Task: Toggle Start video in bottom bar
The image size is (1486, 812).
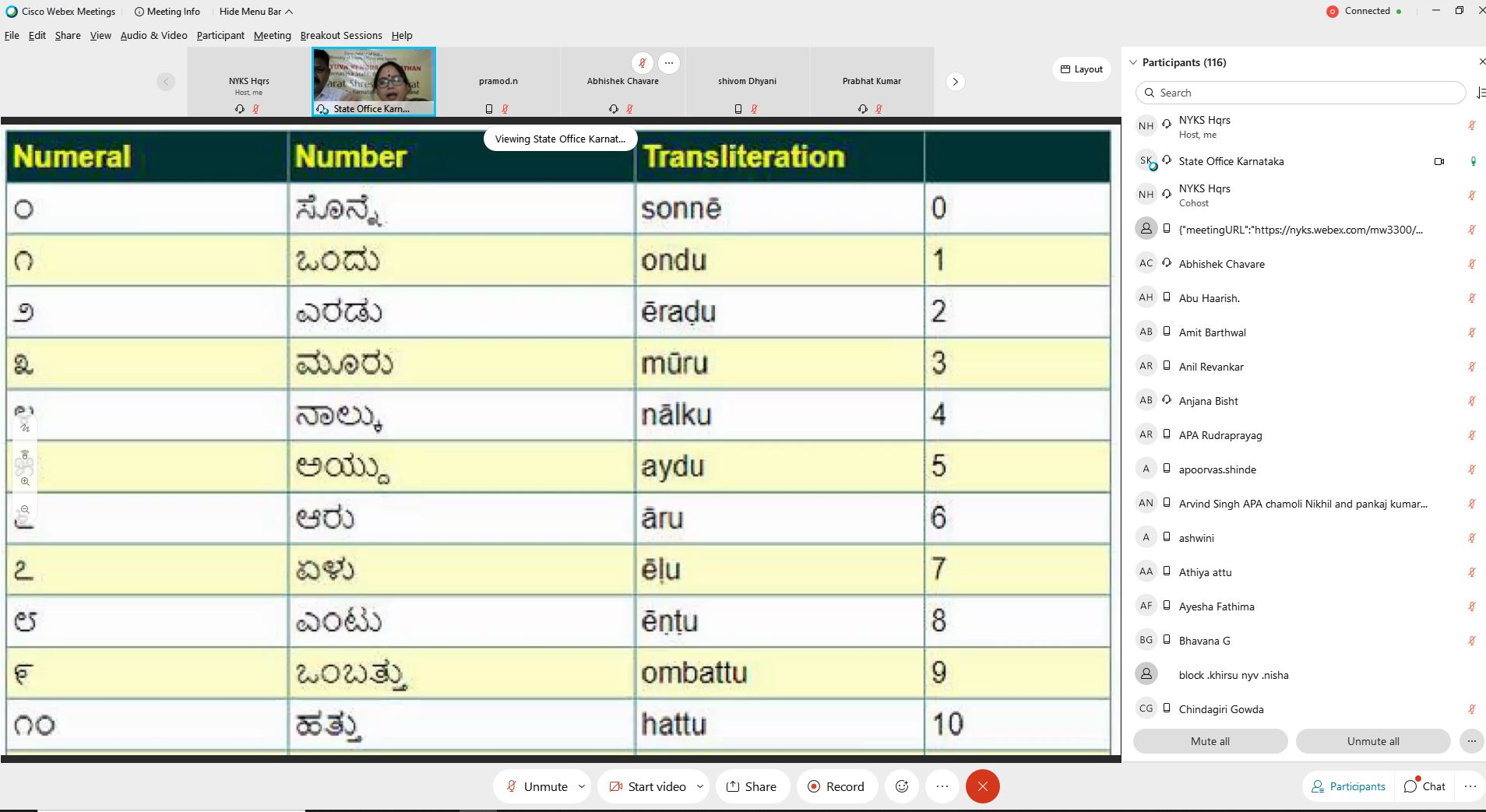Action: click(648, 786)
